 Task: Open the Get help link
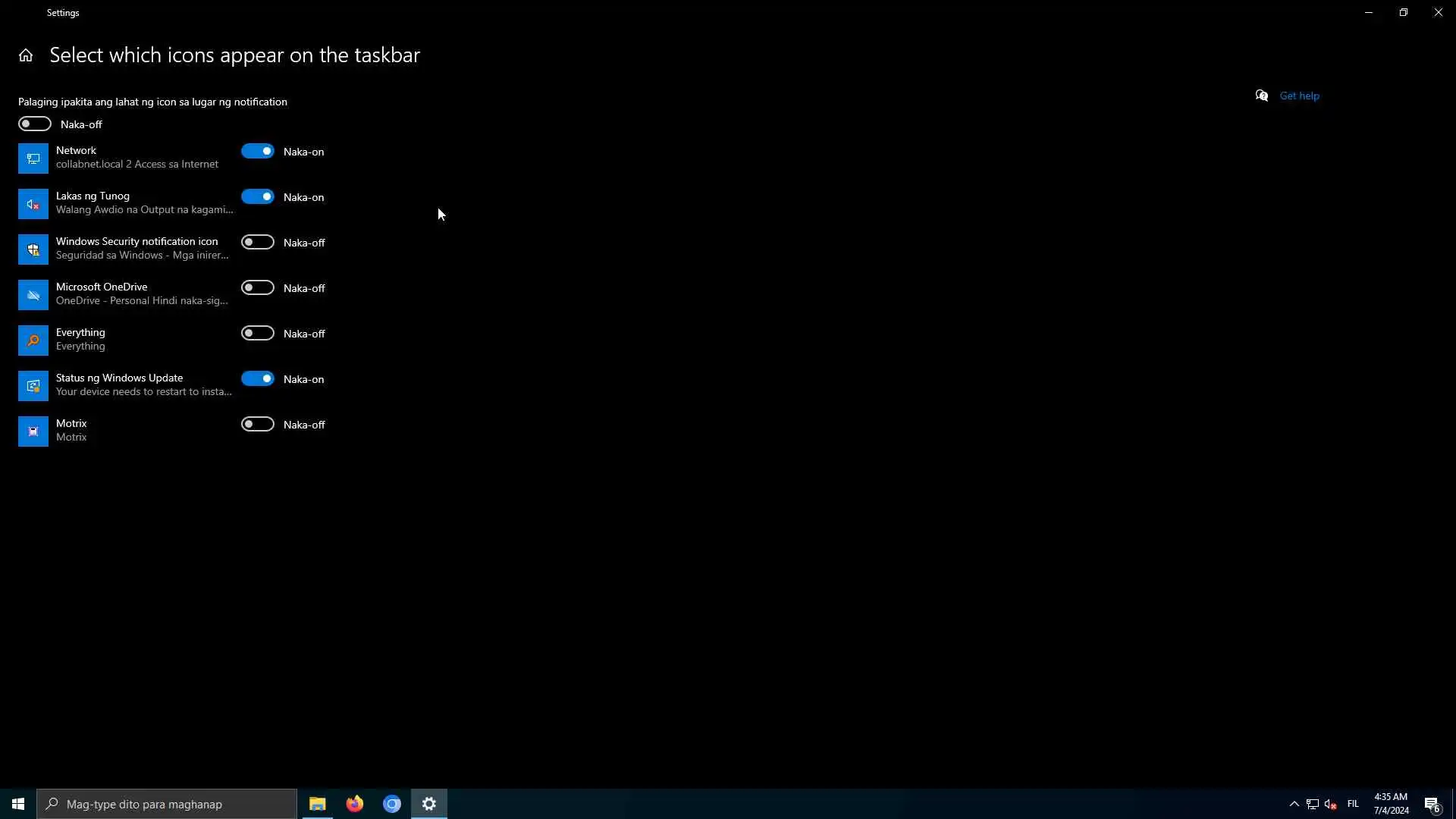click(x=1299, y=96)
